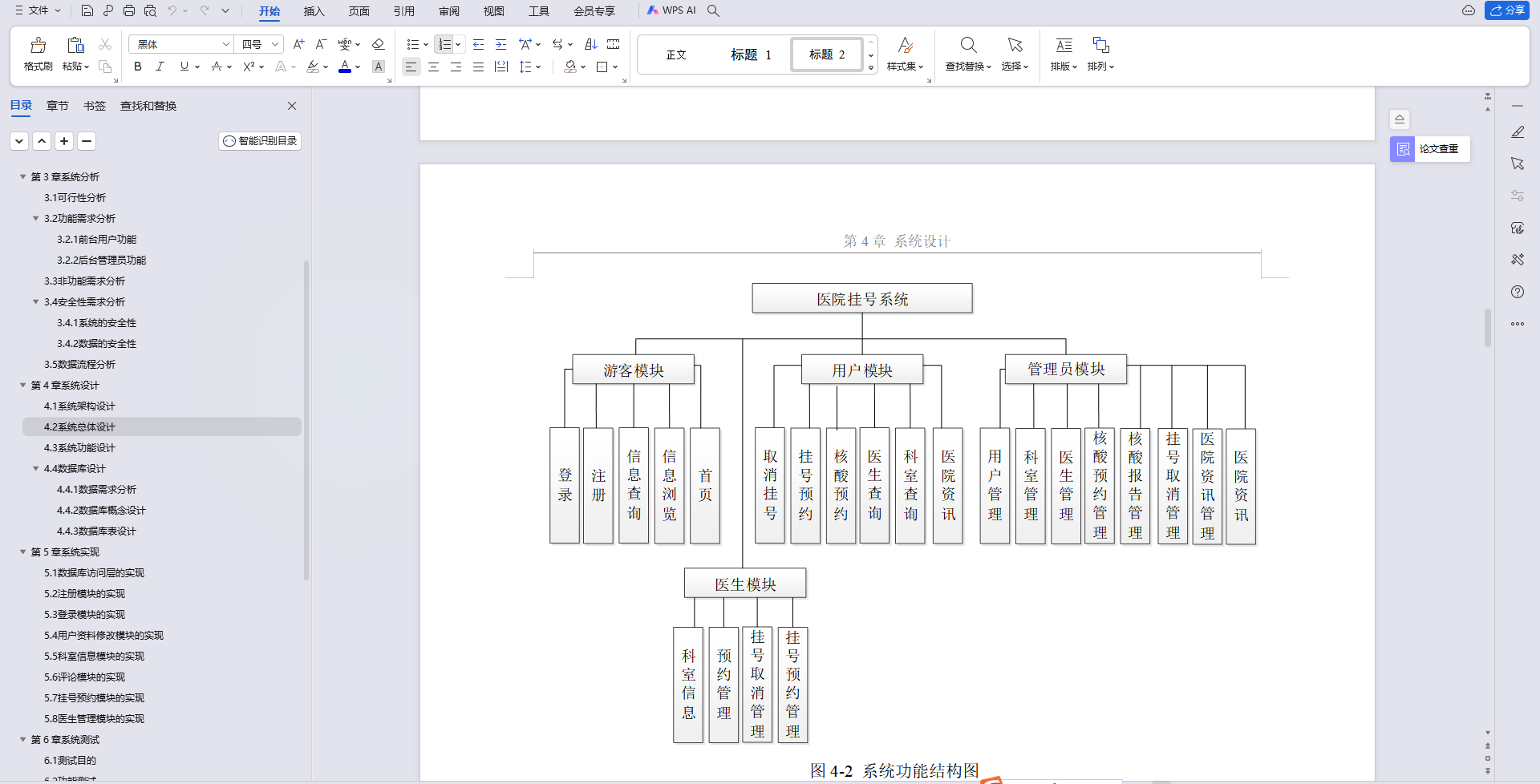Expand the numbered list options arrow

[x=458, y=44]
